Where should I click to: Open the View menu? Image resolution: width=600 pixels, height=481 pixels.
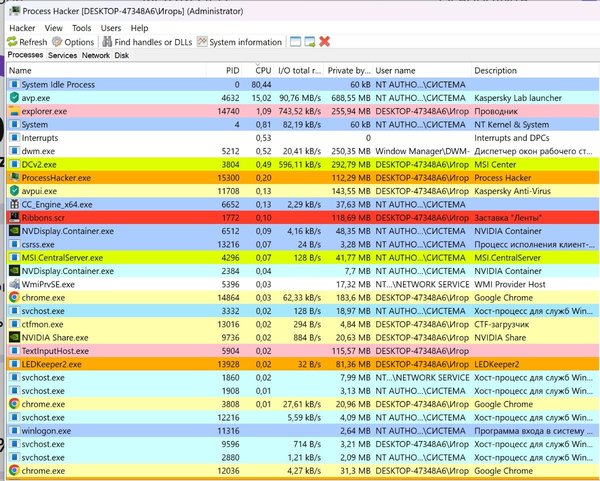coord(56,28)
